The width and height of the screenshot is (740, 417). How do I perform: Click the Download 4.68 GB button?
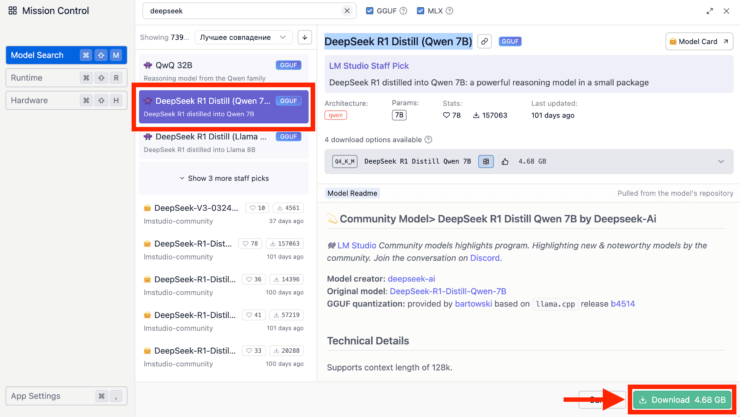[x=682, y=400]
